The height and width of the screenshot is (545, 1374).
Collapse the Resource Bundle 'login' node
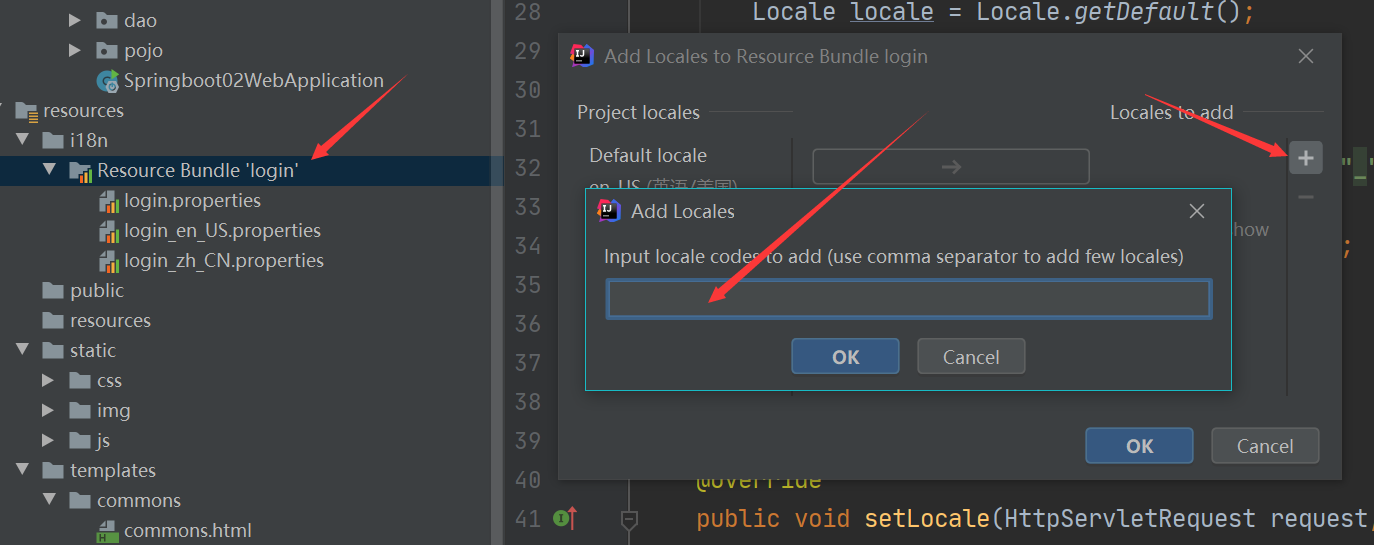tap(49, 170)
